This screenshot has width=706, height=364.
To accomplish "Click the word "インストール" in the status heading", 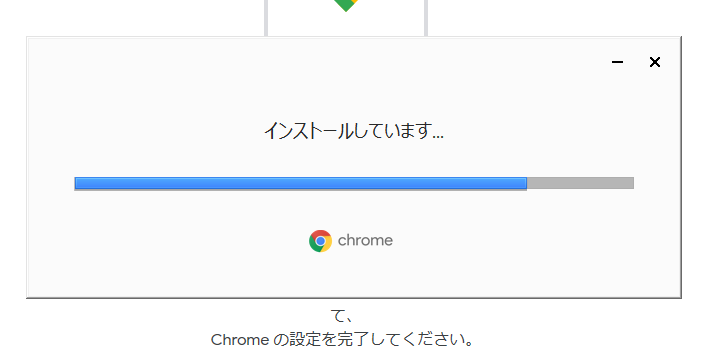I will click(308, 131).
